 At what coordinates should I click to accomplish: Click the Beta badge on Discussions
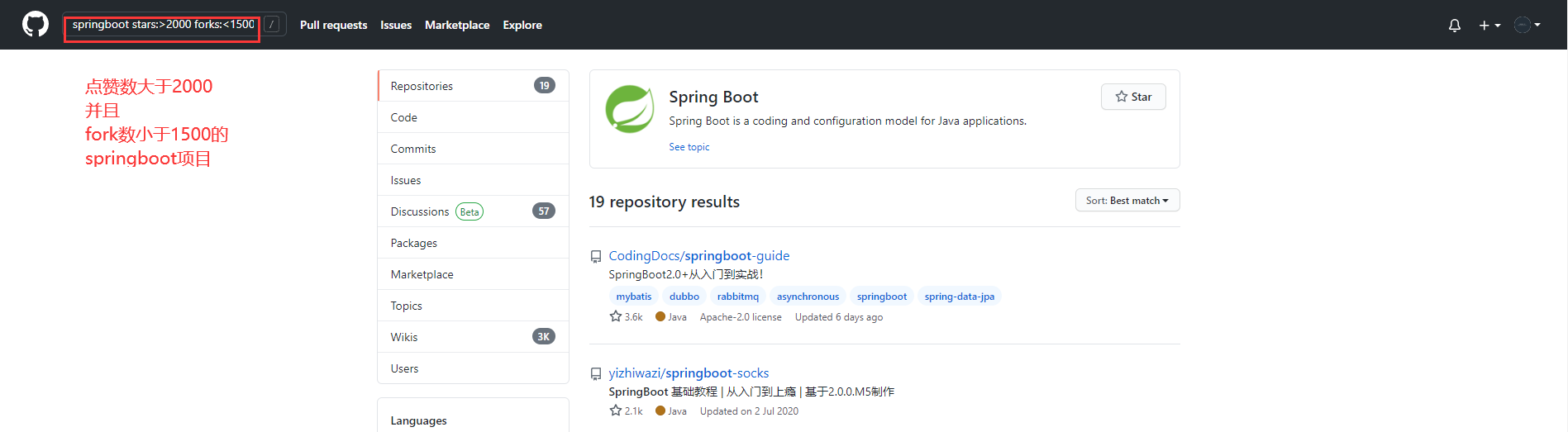pyautogui.click(x=469, y=212)
